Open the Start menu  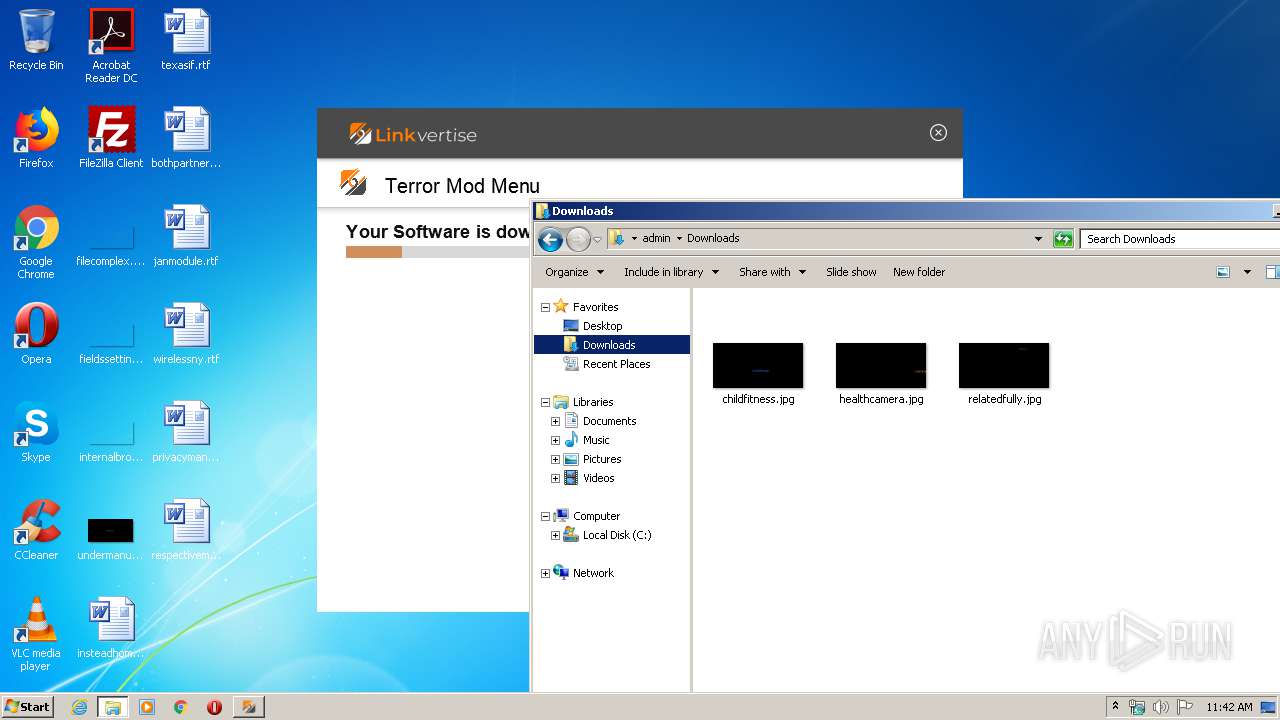click(x=28, y=706)
